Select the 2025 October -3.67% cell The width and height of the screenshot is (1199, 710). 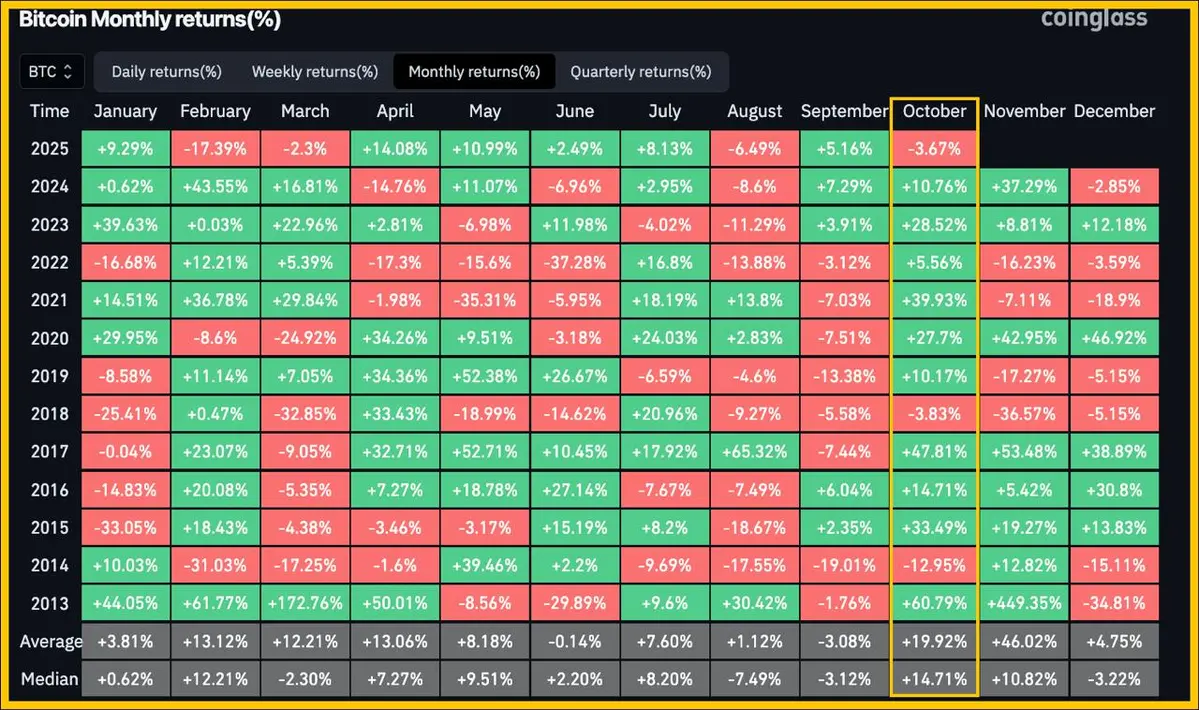pyautogui.click(x=934, y=149)
